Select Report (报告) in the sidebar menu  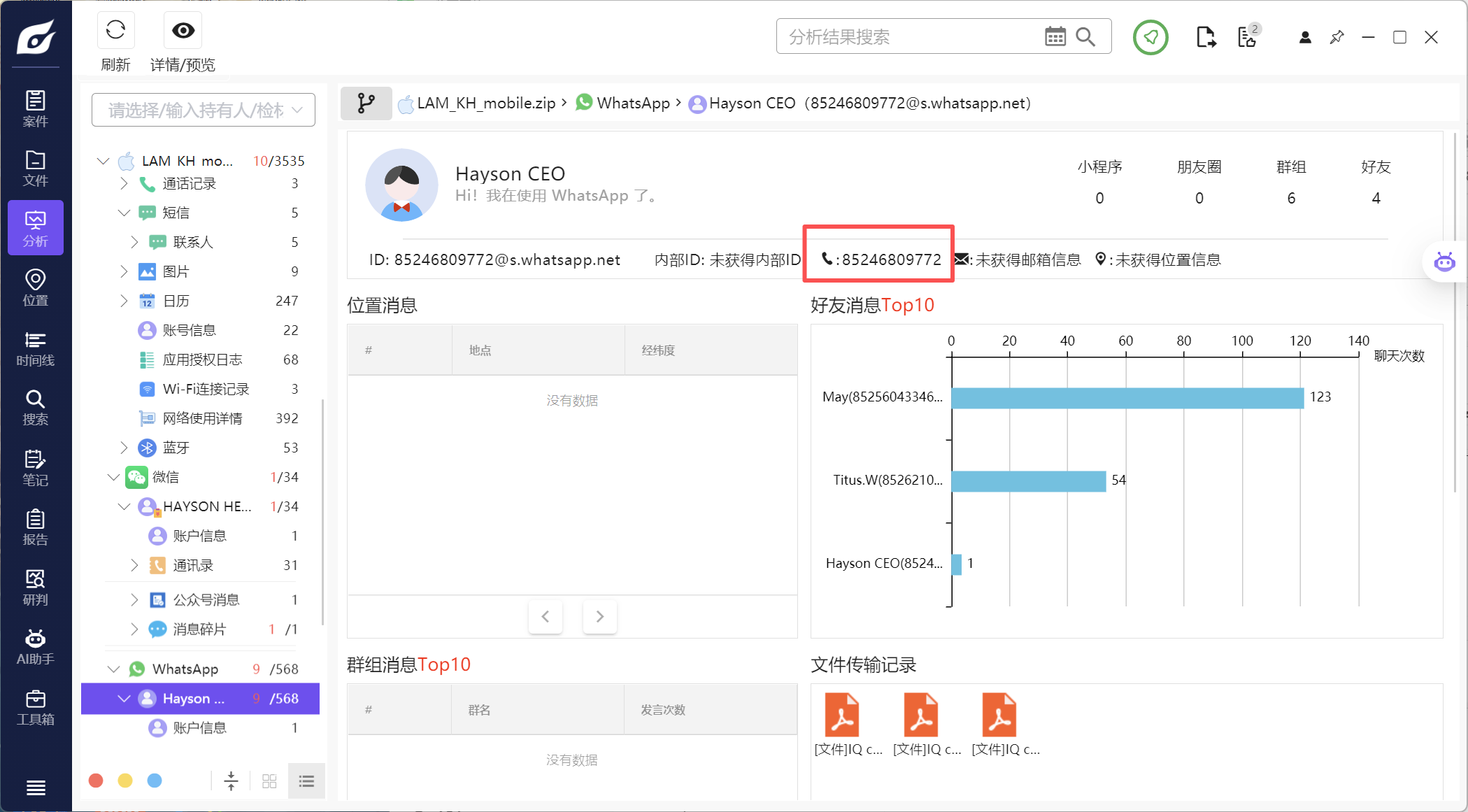pyautogui.click(x=35, y=527)
